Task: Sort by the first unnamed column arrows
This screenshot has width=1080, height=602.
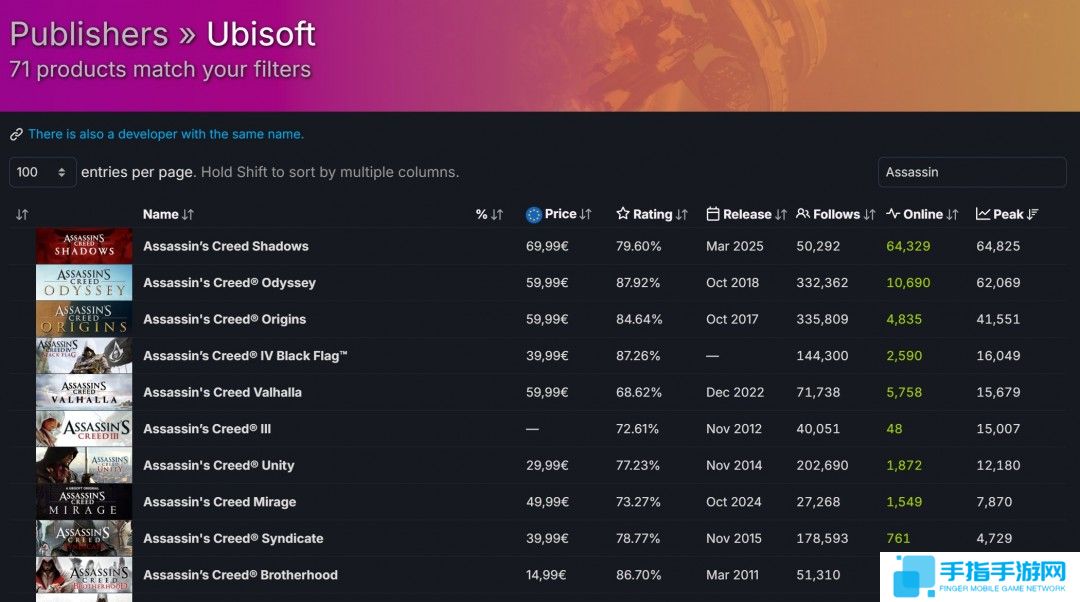Action: 22,215
